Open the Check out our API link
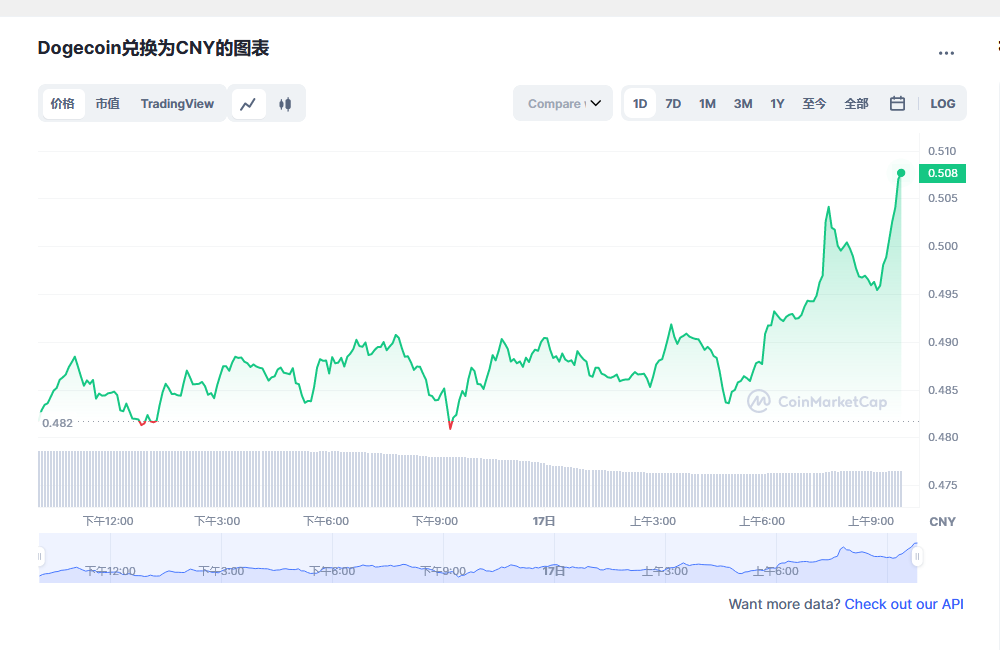 coord(904,604)
